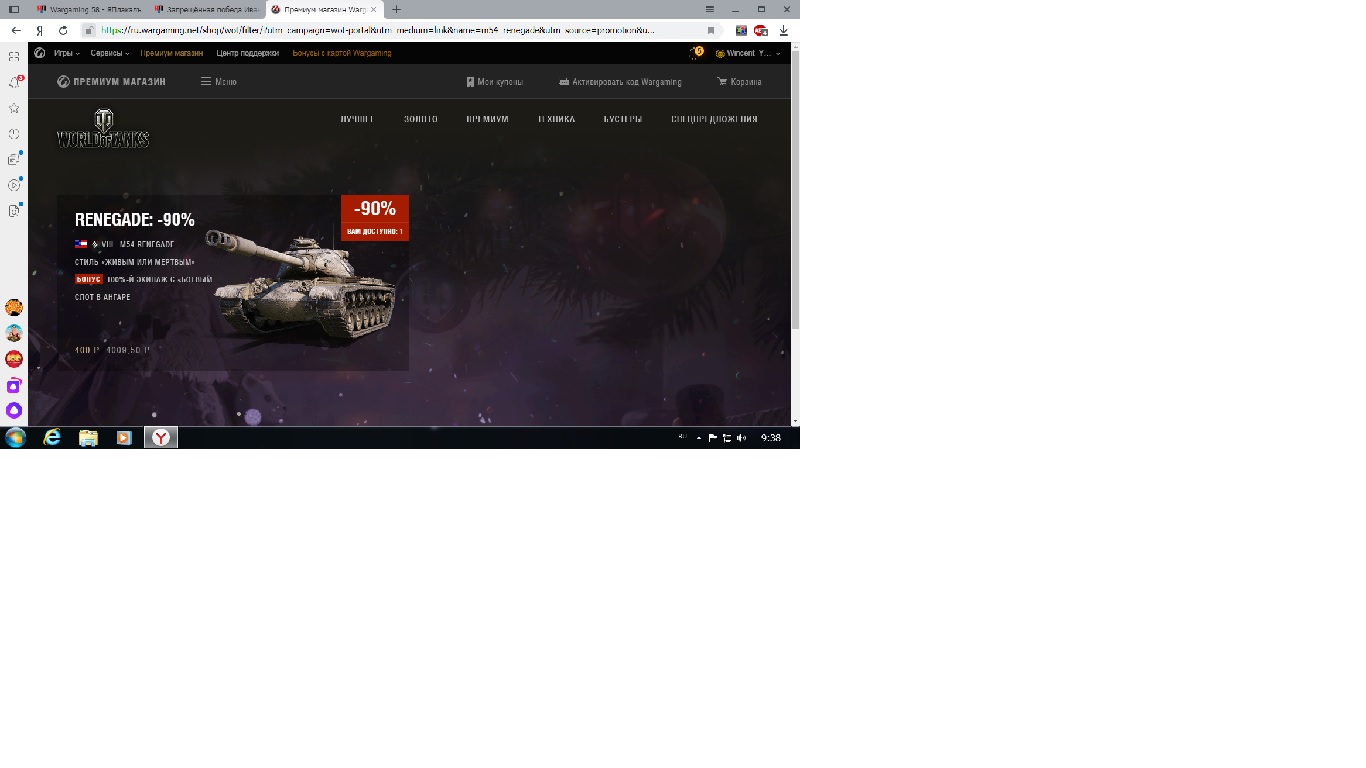Expand the Игры dropdown

(67, 53)
